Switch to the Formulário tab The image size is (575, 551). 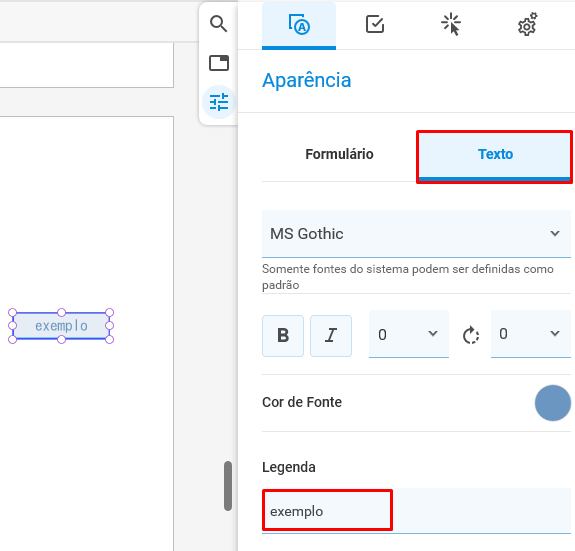coord(339,154)
